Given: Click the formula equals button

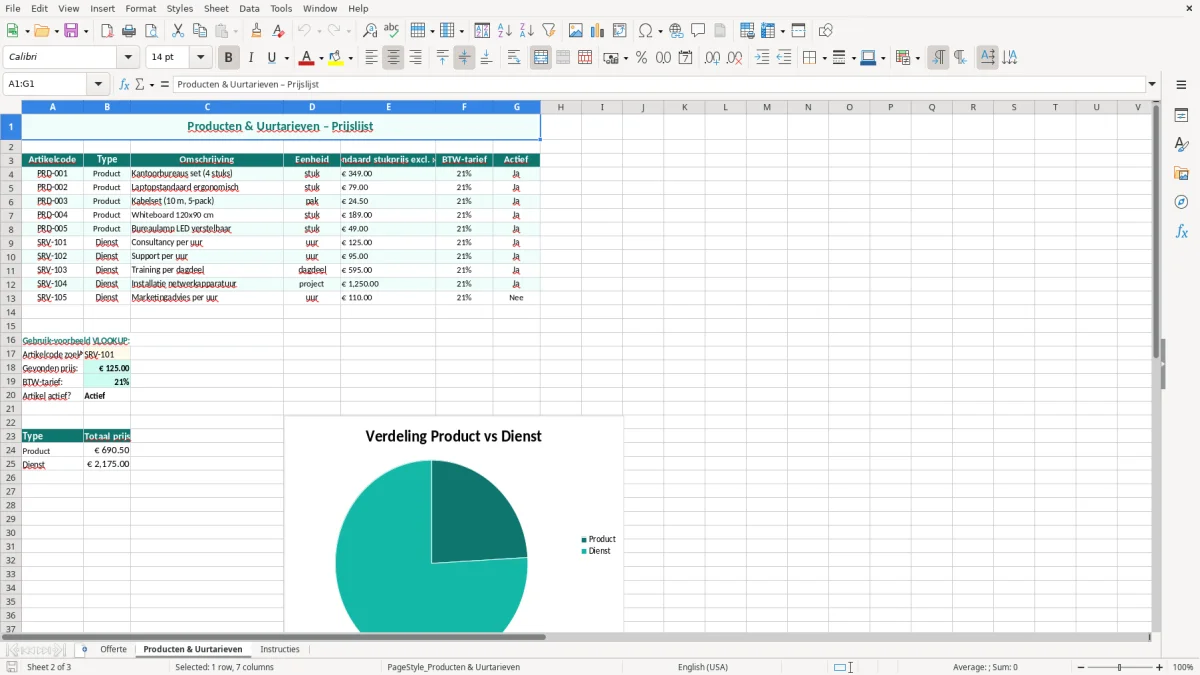Looking at the screenshot, I should 165,85.
